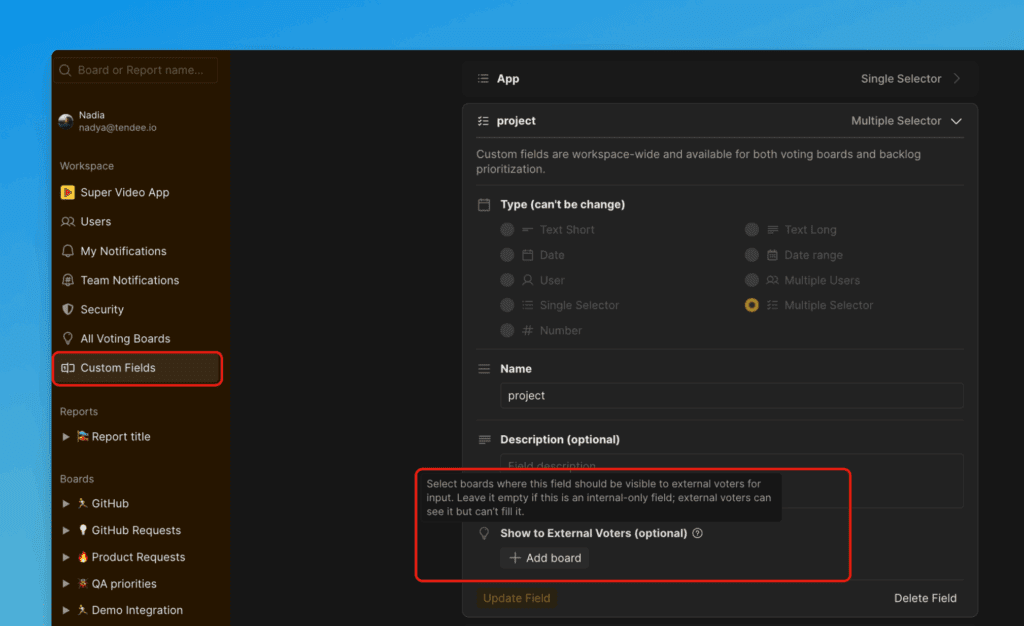The width and height of the screenshot is (1024, 626).
Task: Select the Date range type option
Action: pyautogui.click(x=752, y=255)
